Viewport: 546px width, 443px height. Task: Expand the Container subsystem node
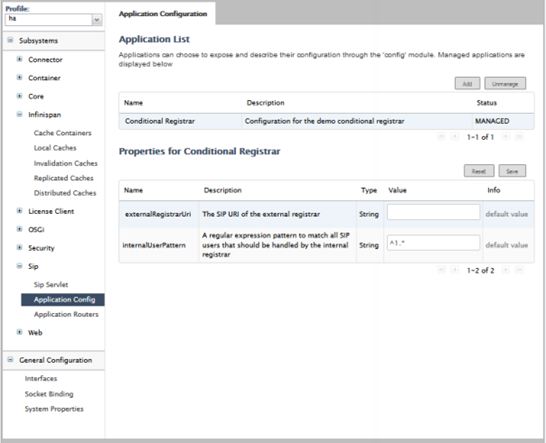pos(20,77)
